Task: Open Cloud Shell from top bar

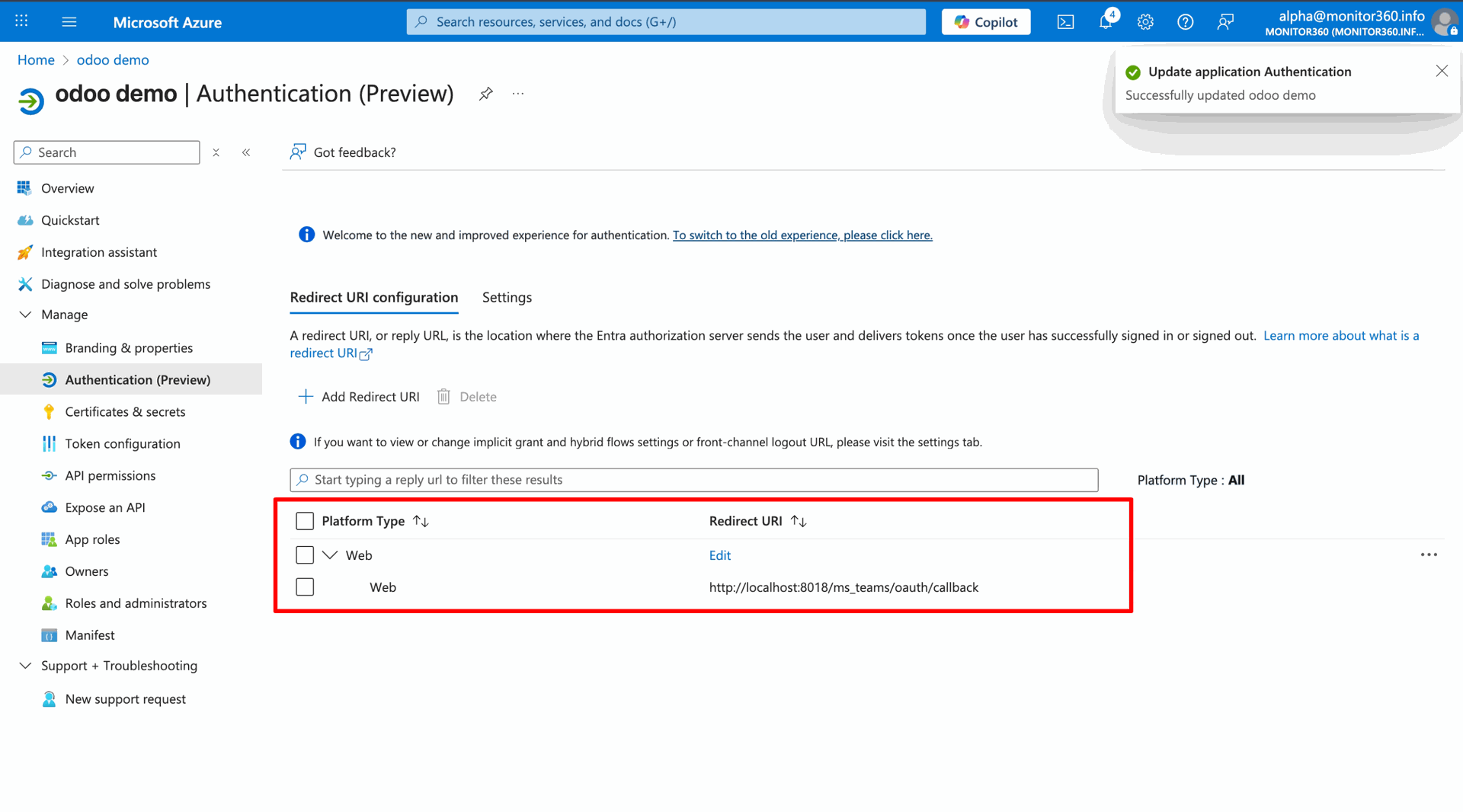Action: coord(1065,22)
